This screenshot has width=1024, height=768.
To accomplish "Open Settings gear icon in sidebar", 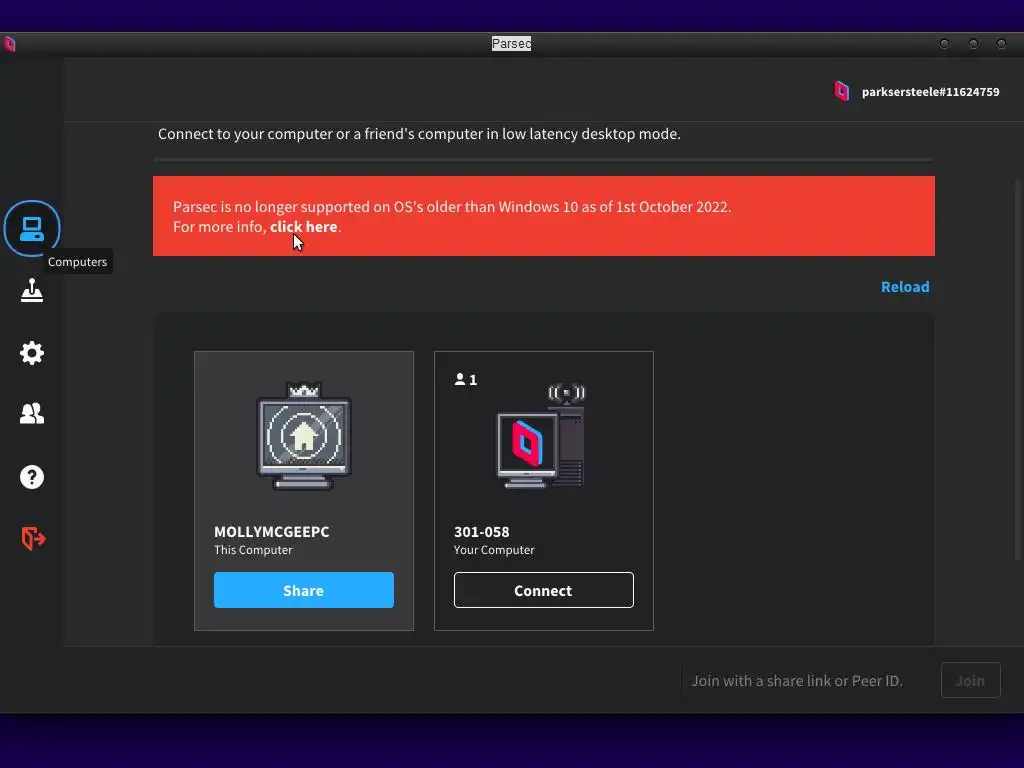I will [31, 353].
